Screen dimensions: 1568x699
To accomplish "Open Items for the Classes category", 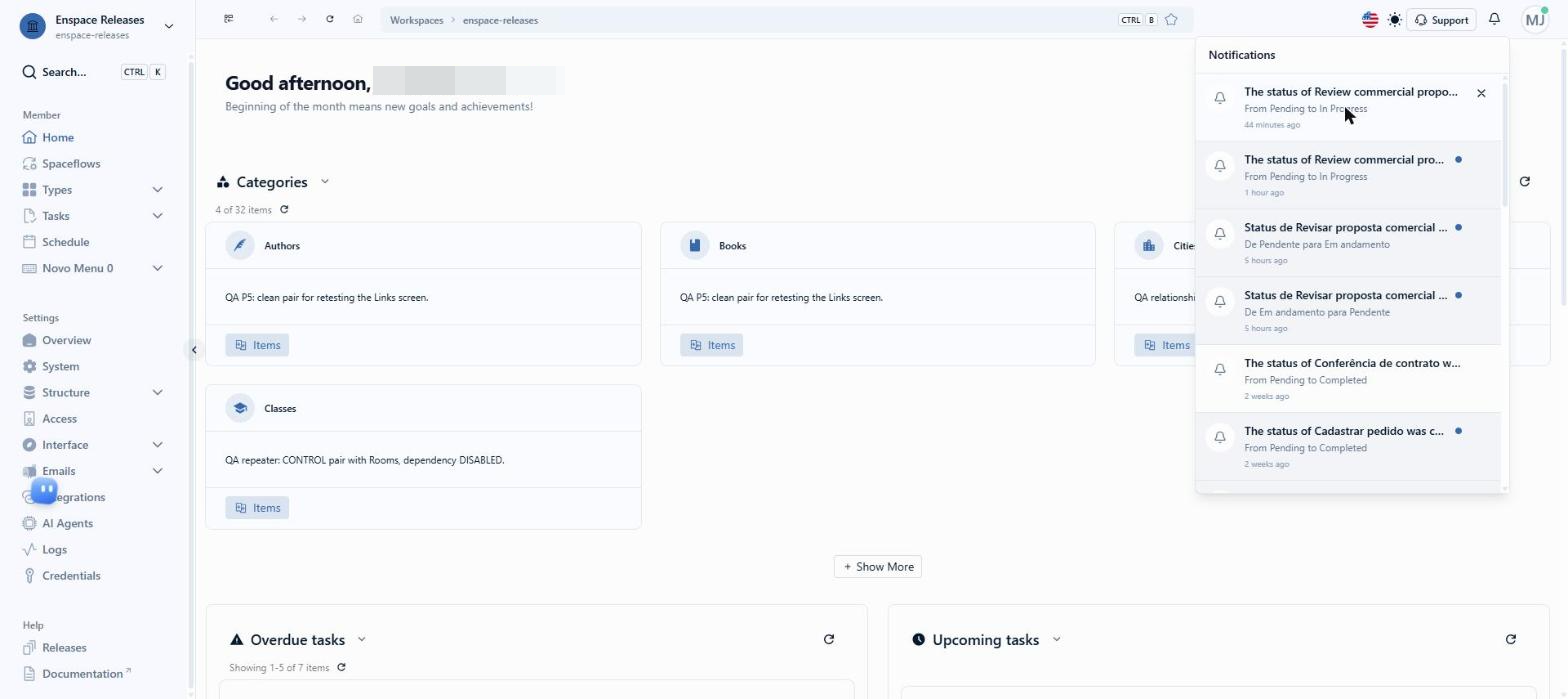I will 257,508.
